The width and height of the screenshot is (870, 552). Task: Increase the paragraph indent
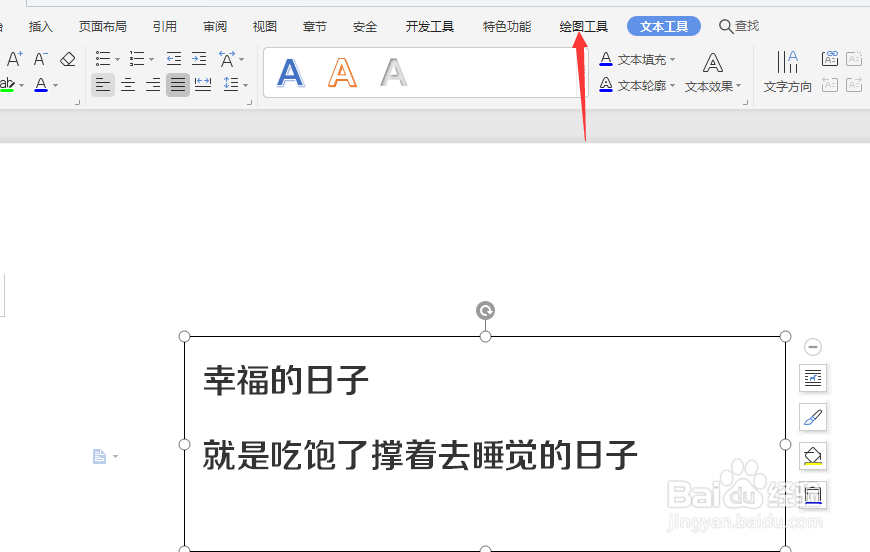pyautogui.click(x=199, y=59)
